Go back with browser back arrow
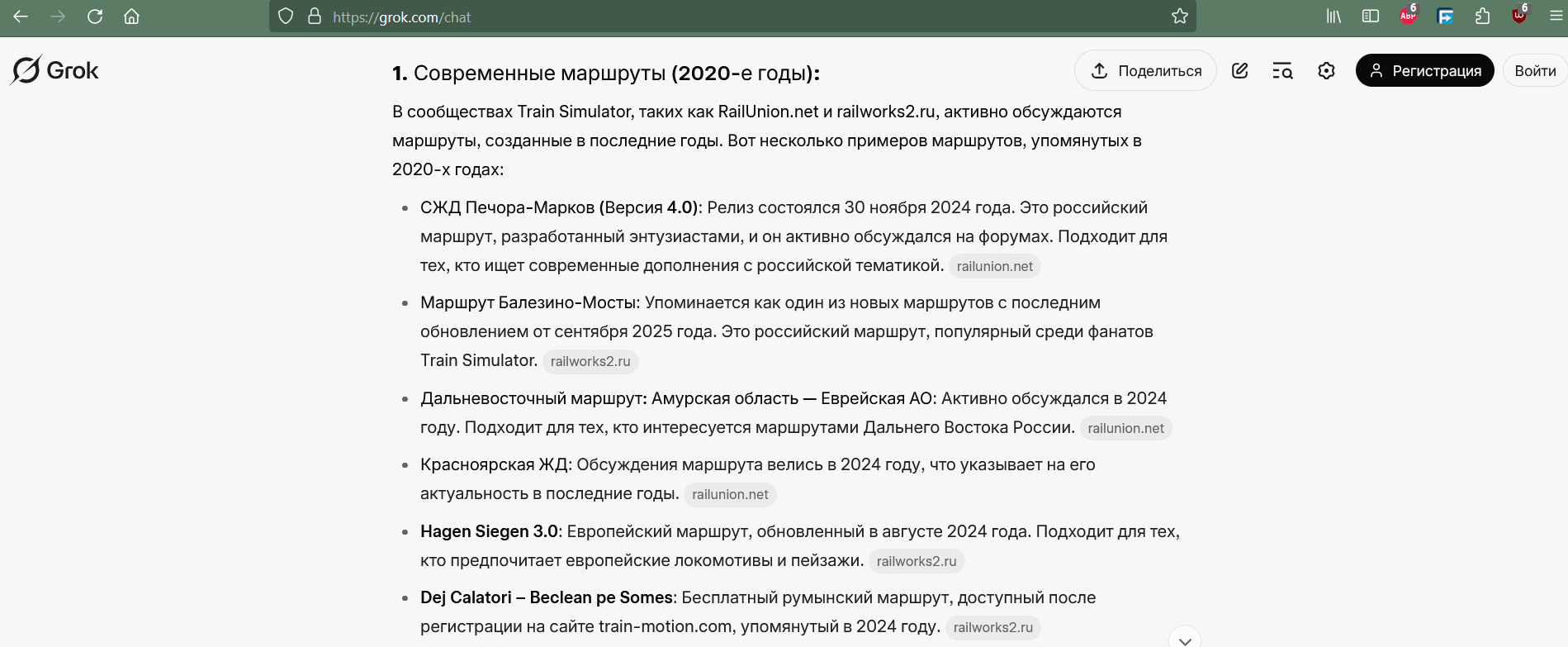 (x=21, y=17)
